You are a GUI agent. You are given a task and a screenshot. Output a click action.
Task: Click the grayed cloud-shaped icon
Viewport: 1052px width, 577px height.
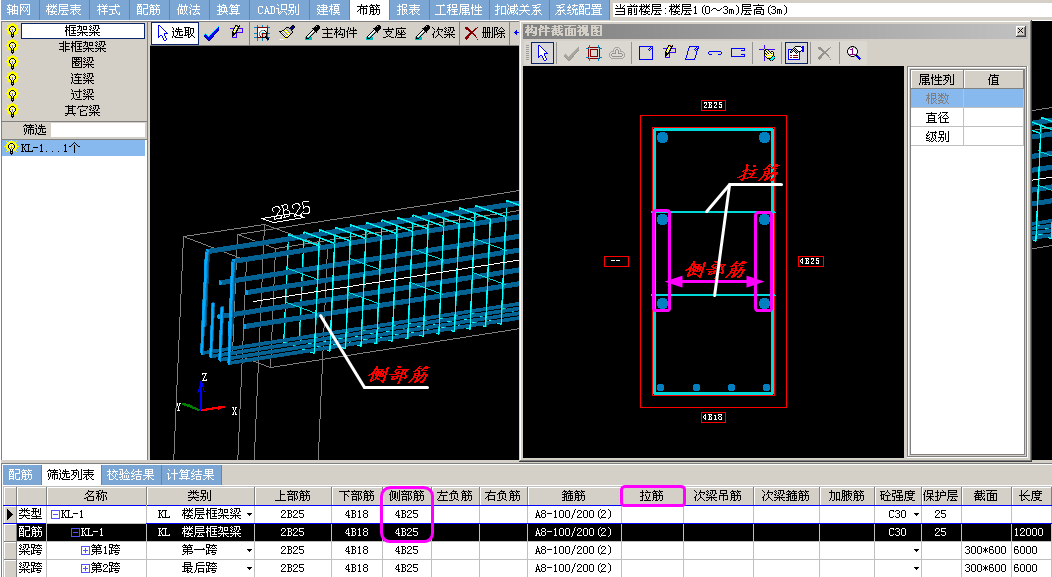point(617,53)
